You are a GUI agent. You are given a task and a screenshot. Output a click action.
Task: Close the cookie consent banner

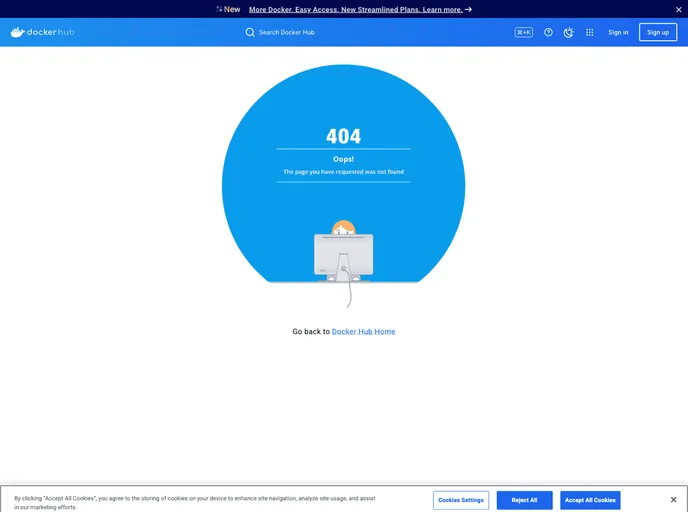pyautogui.click(x=673, y=500)
